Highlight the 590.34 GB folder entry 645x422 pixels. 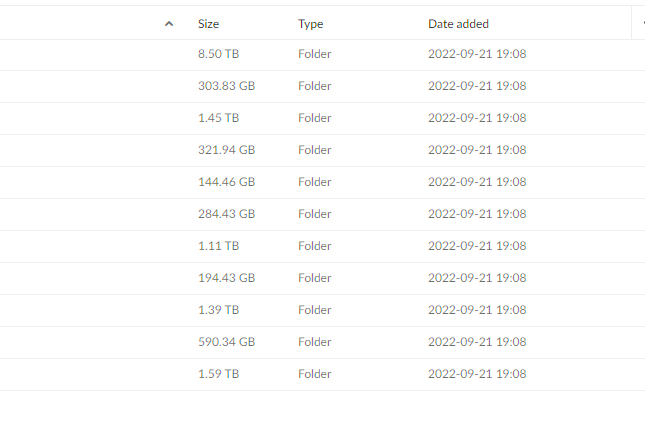226,342
